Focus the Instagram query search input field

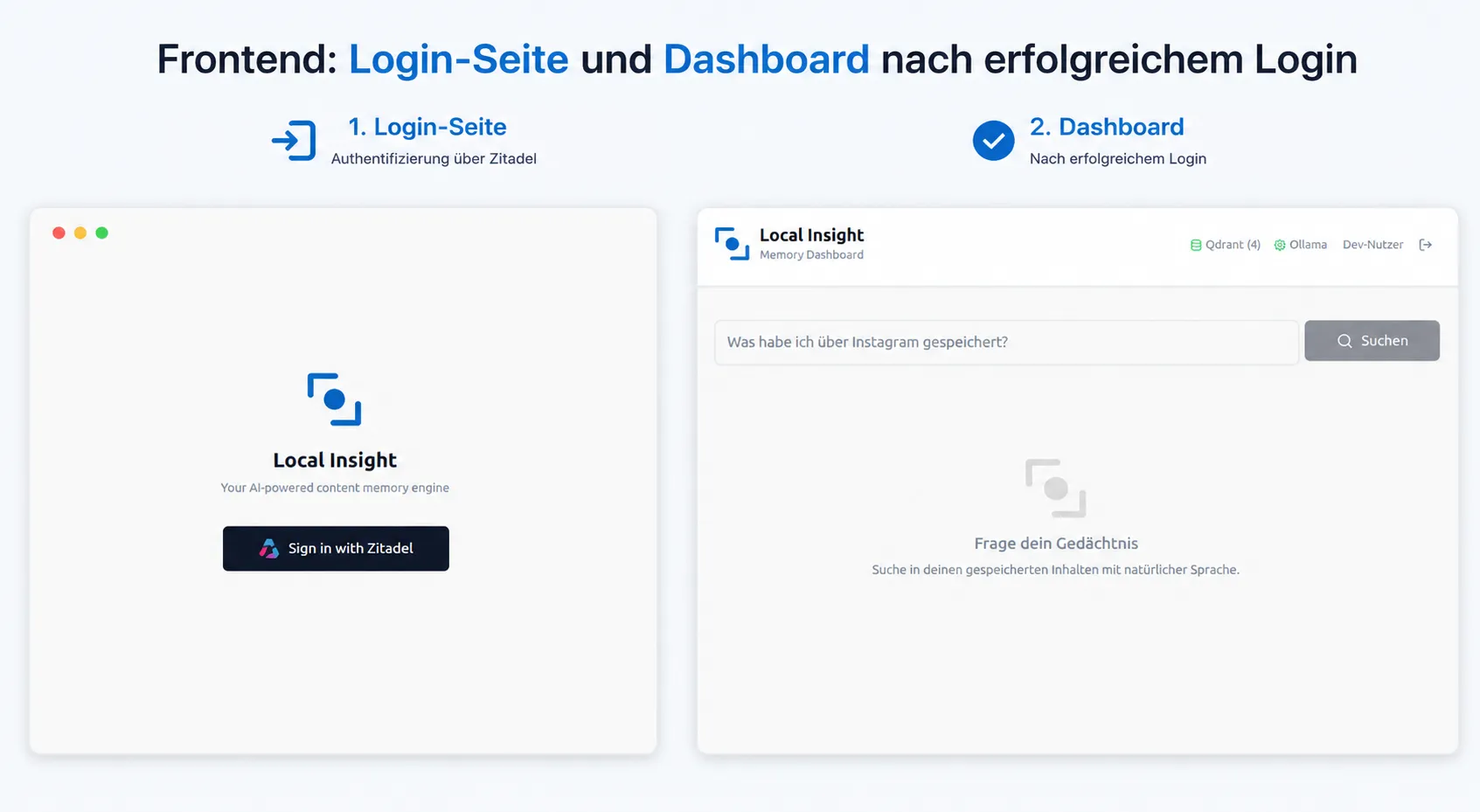[x=1006, y=342]
